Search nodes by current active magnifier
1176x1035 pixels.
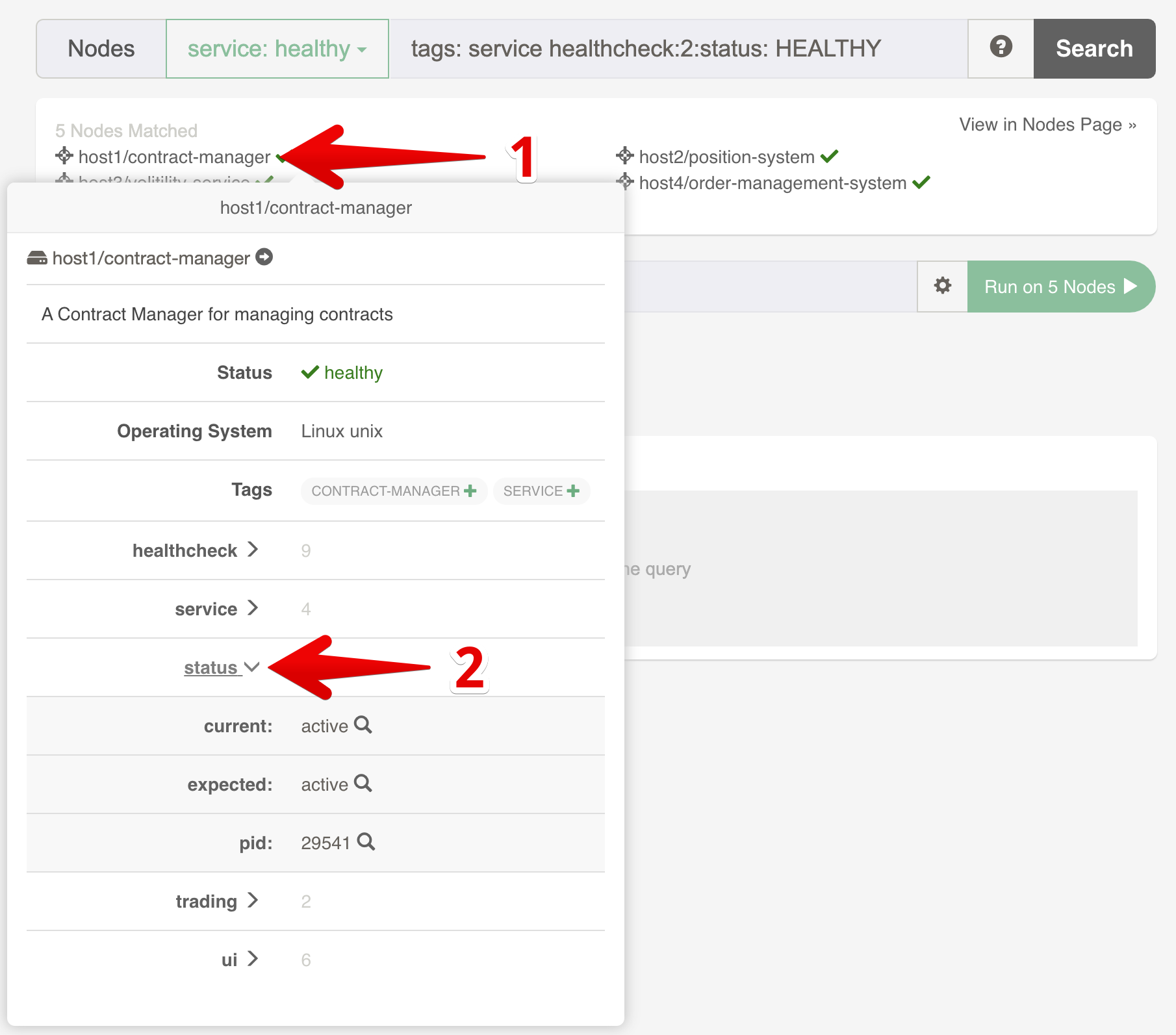(363, 725)
